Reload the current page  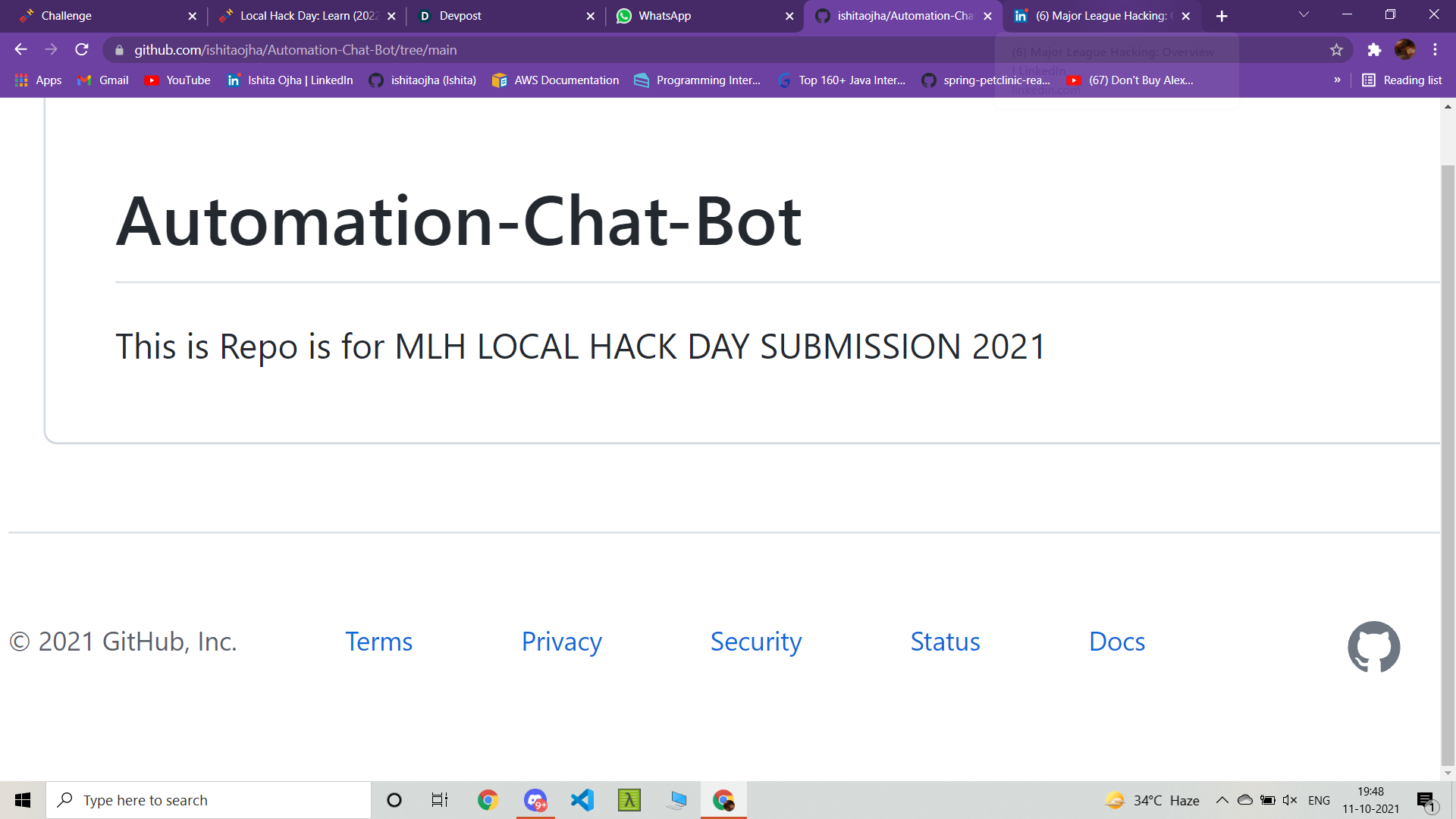point(82,50)
